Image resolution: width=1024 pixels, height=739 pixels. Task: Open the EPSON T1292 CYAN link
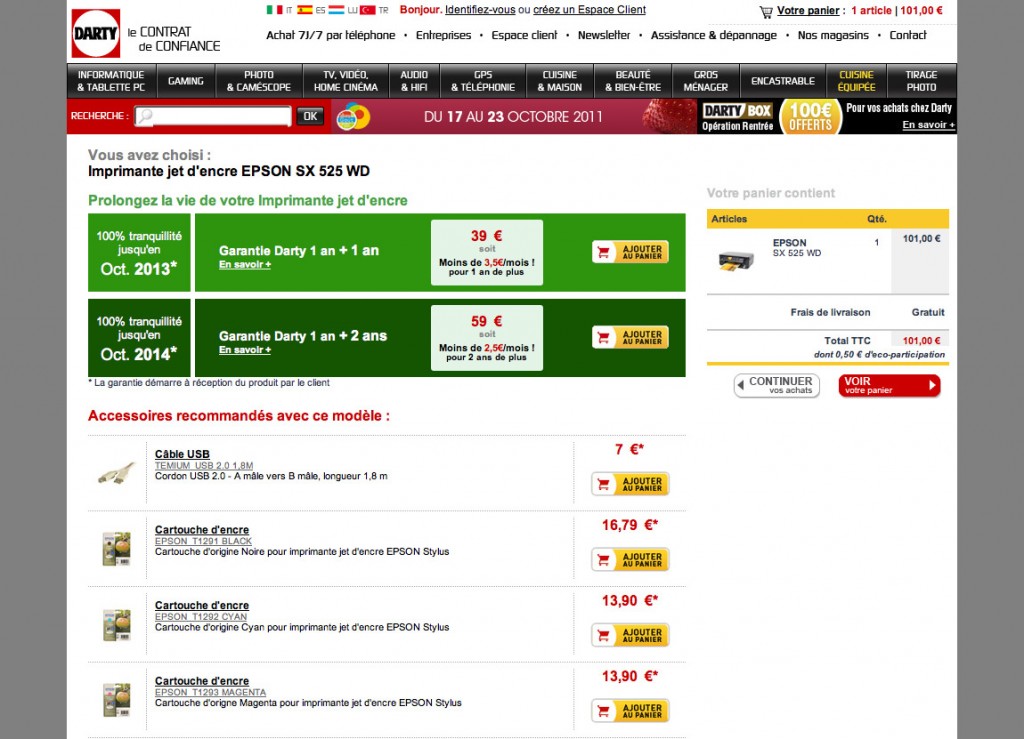pos(201,617)
